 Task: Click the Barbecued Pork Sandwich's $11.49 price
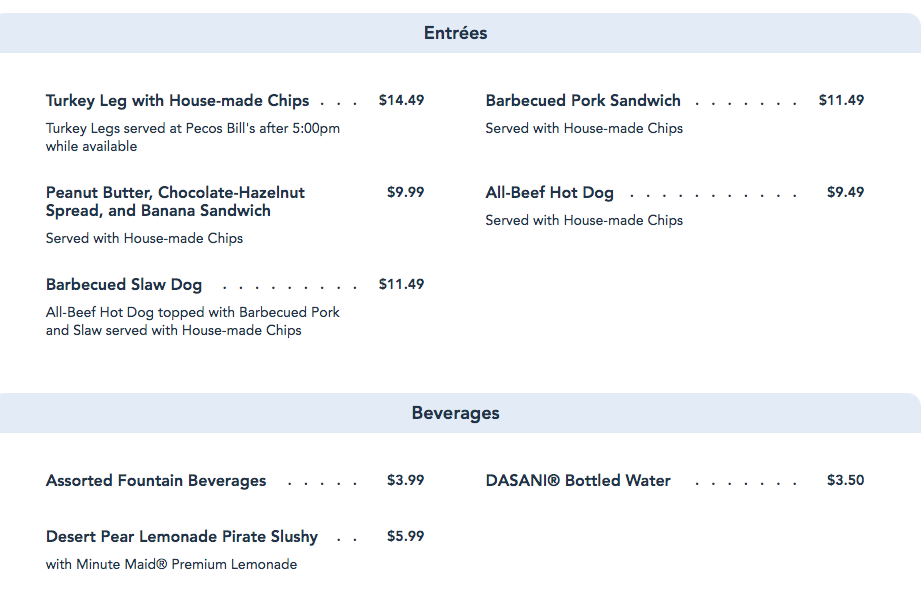pyautogui.click(x=841, y=100)
